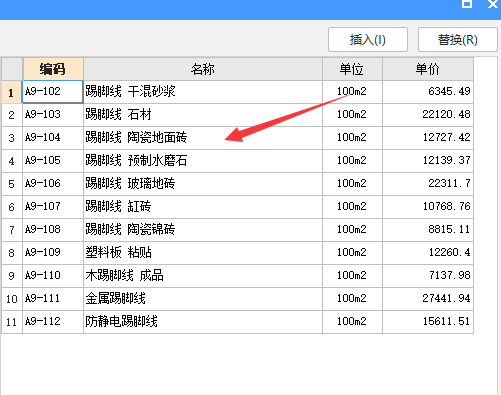This screenshot has height=395, width=501.
Task: Click the price cell 12260.4
Action: (x=428, y=253)
